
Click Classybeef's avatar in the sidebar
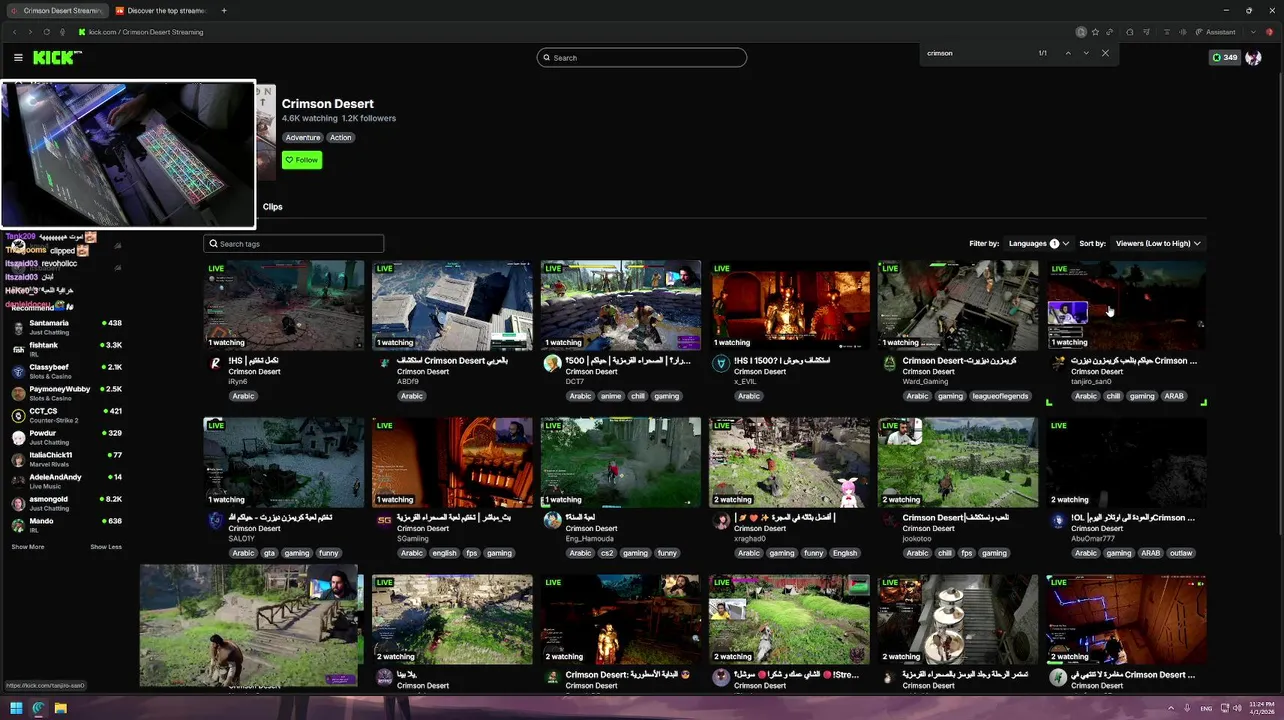[x=18, y=372]
